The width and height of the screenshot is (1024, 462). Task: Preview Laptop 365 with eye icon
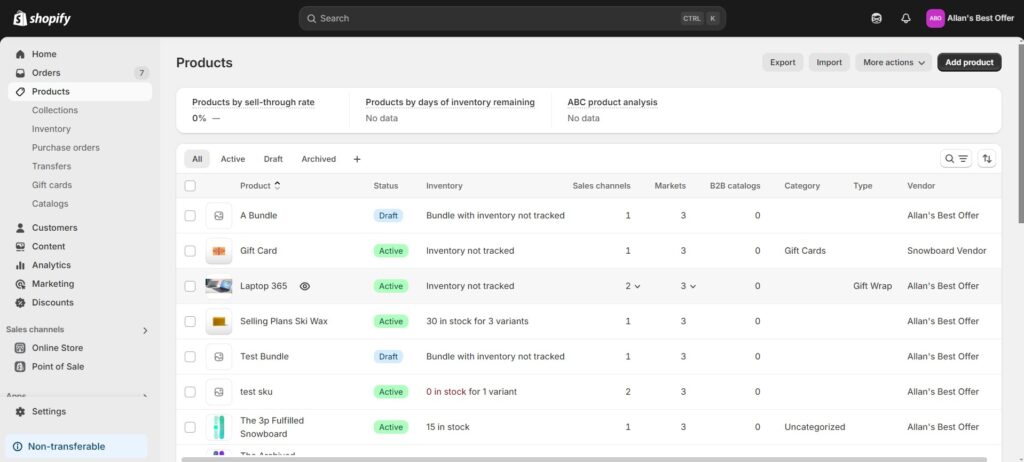305,286
